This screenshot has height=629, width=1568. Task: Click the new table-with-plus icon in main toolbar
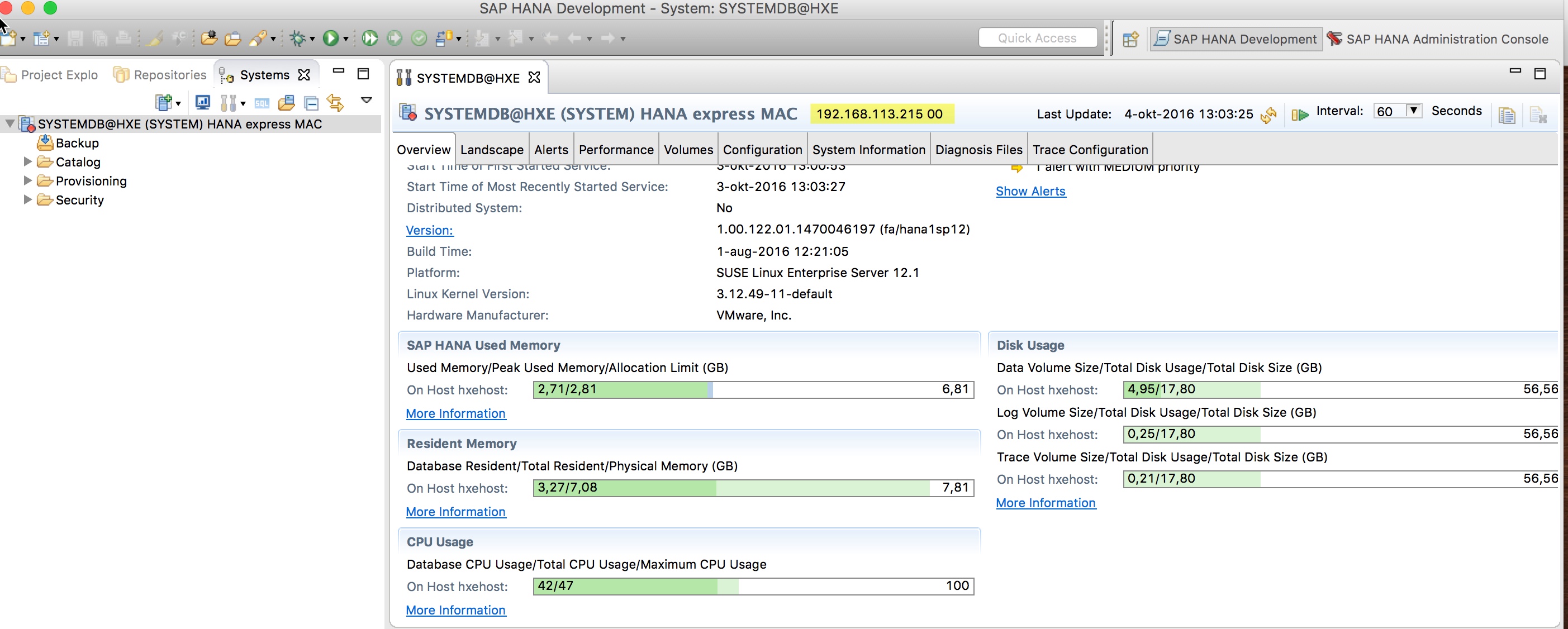41,39
